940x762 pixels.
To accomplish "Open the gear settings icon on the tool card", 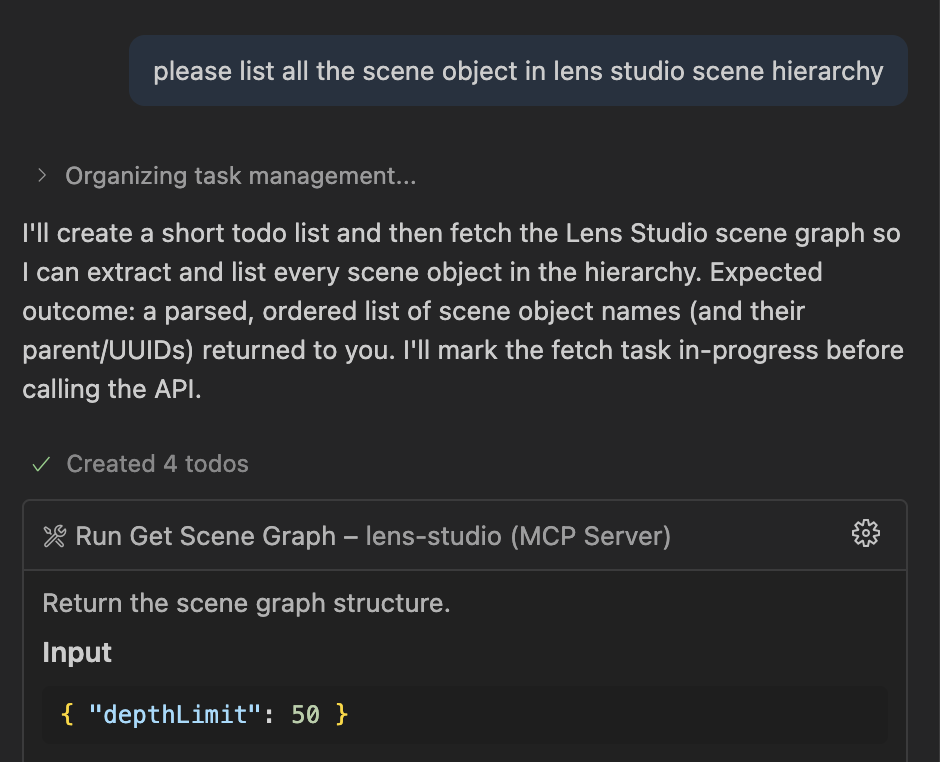I will (x=865, y=534).
